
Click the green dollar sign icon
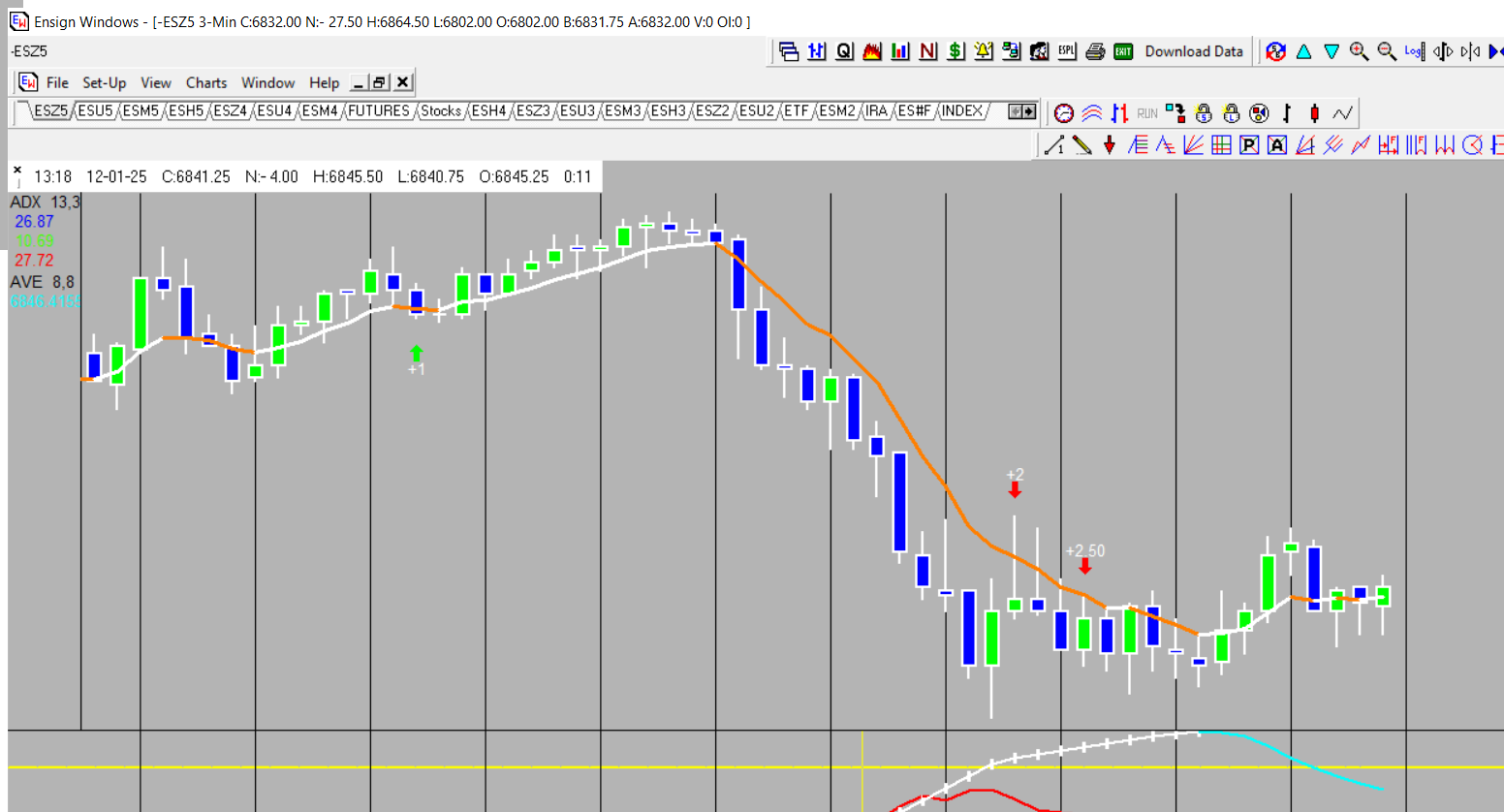pyautogui.click(x=956, y=51)
